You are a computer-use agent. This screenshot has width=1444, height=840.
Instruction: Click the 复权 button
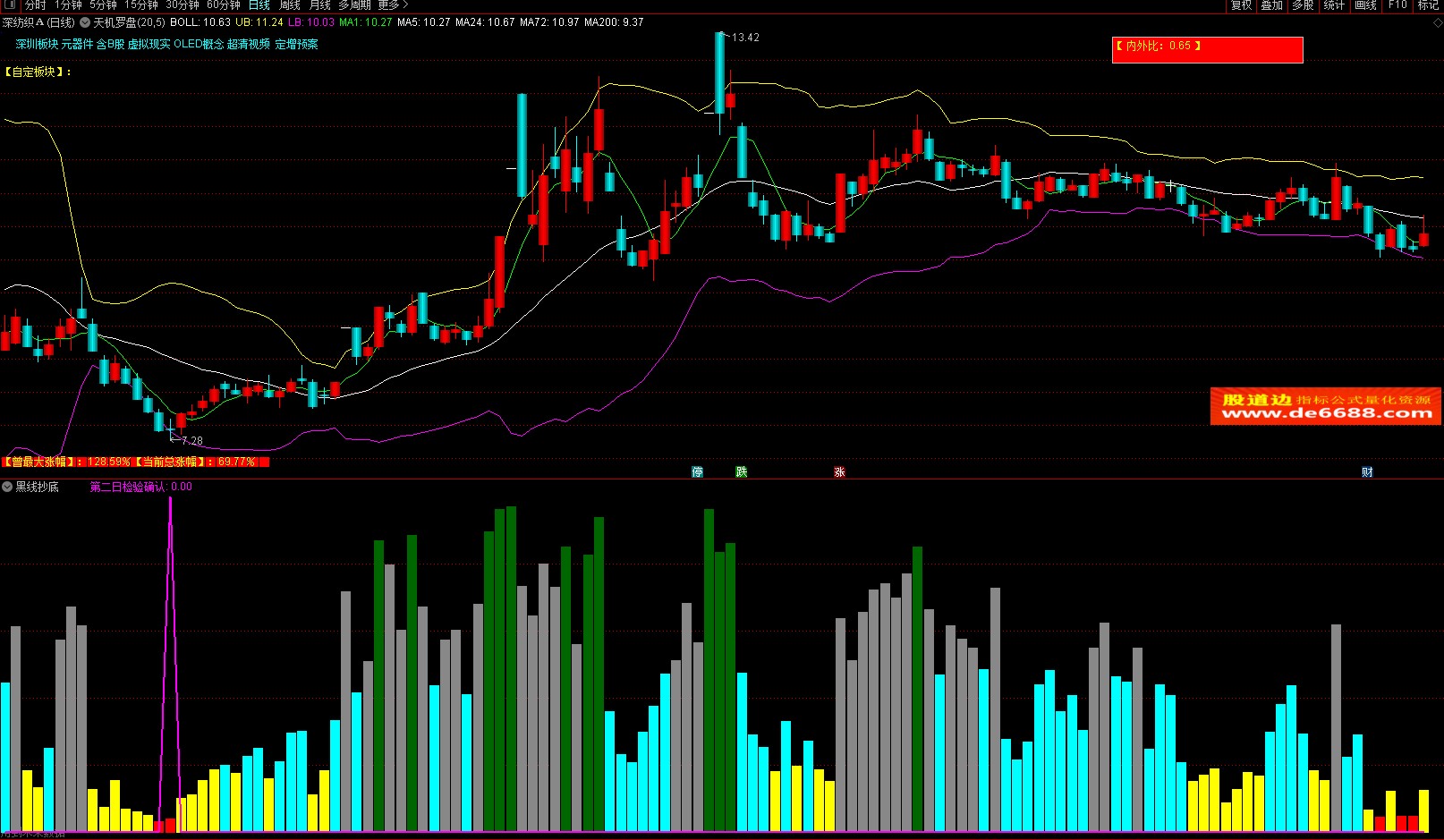pos(1241,5)
